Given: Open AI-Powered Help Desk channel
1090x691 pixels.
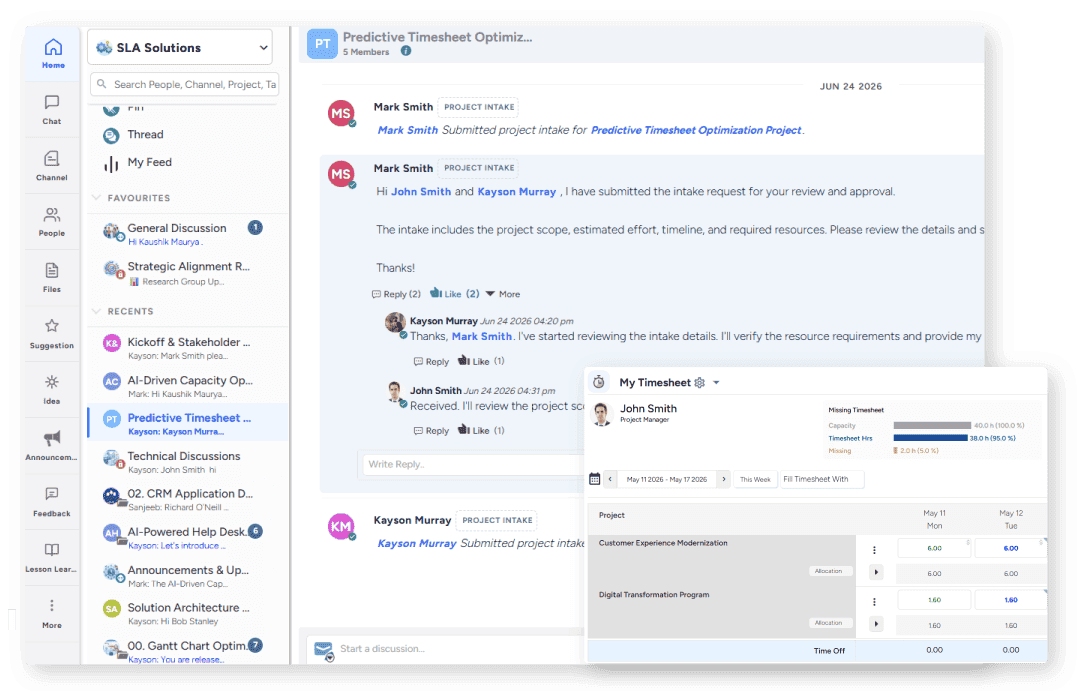Looking at the screenshot, I should pos(188,537).
